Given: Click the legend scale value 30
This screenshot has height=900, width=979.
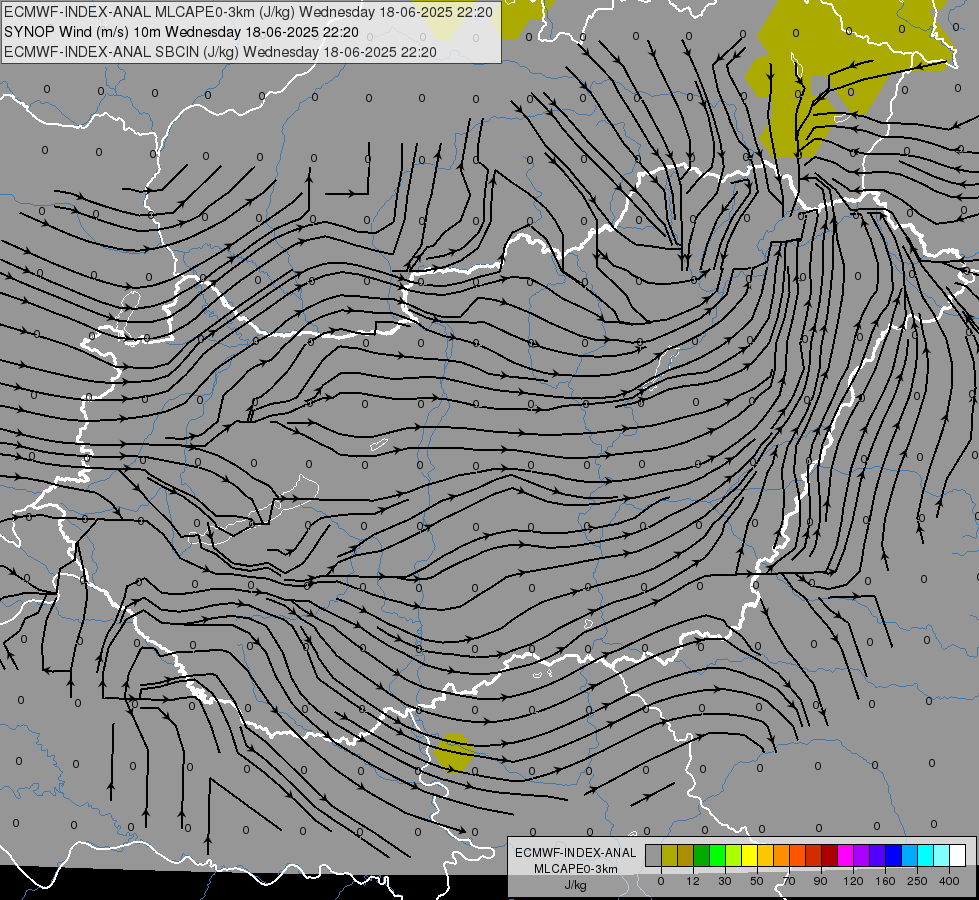Looking at the screenshot, I should point(725,881).
